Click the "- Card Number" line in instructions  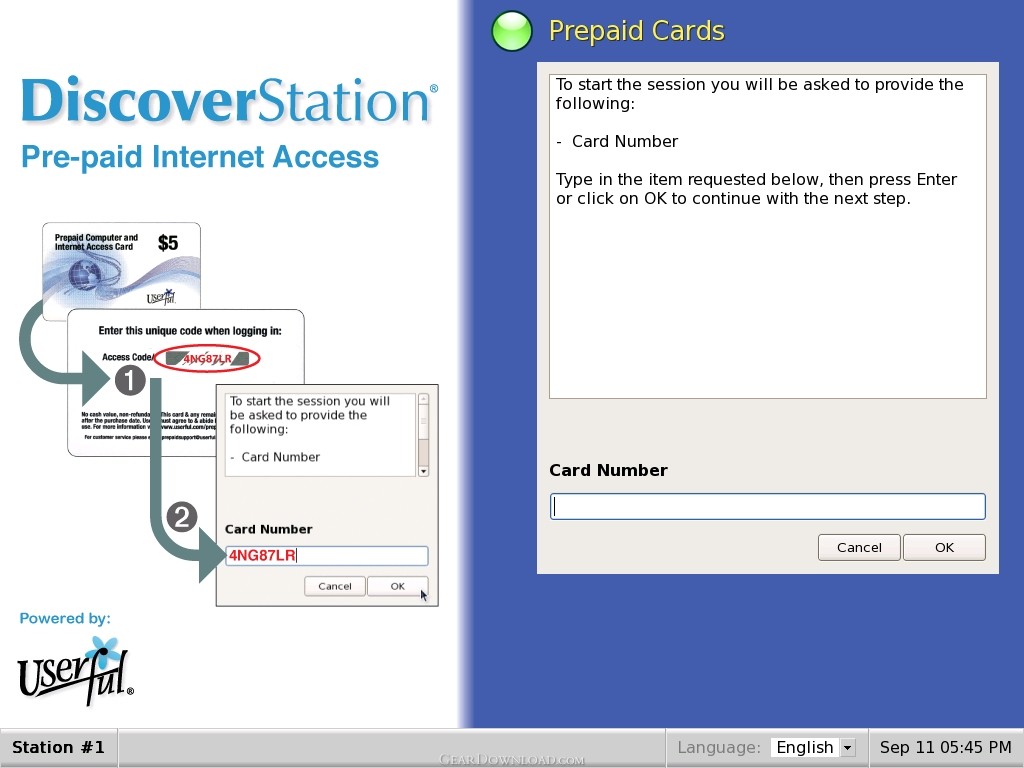pyautogui.click(x=617, y=142)
